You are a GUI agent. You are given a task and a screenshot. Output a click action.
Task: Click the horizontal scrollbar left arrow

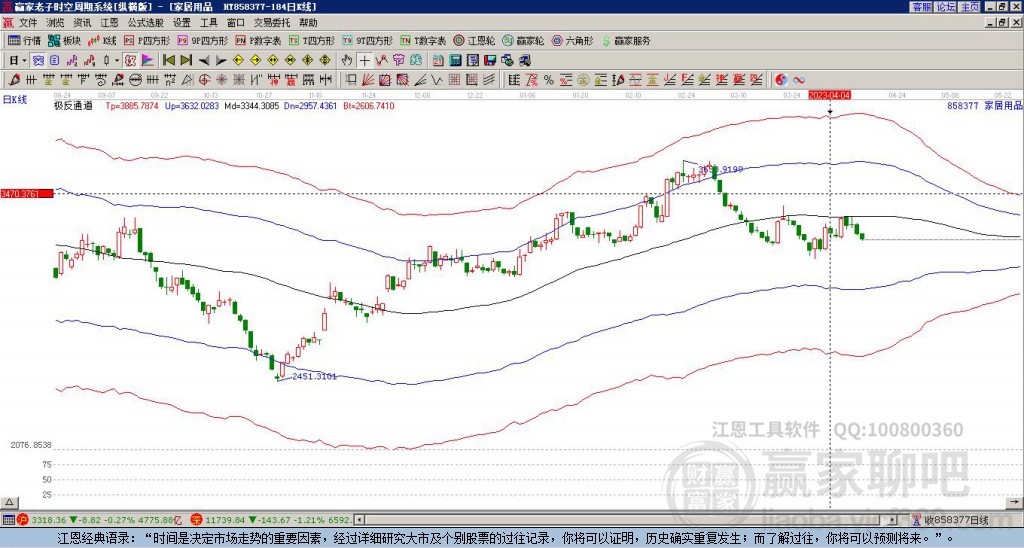[x=357, y=520]
